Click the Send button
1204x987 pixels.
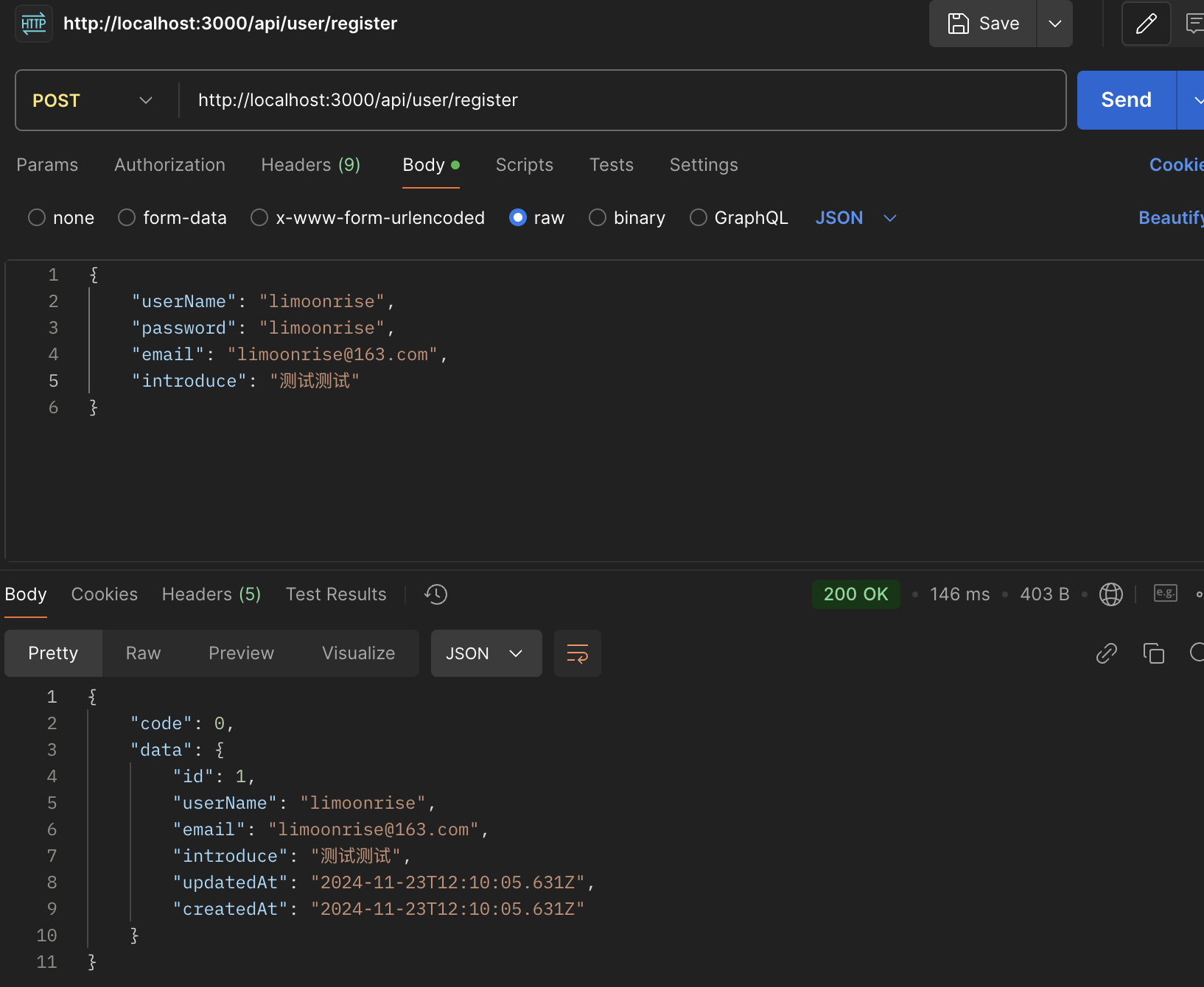coord(1126,100)
